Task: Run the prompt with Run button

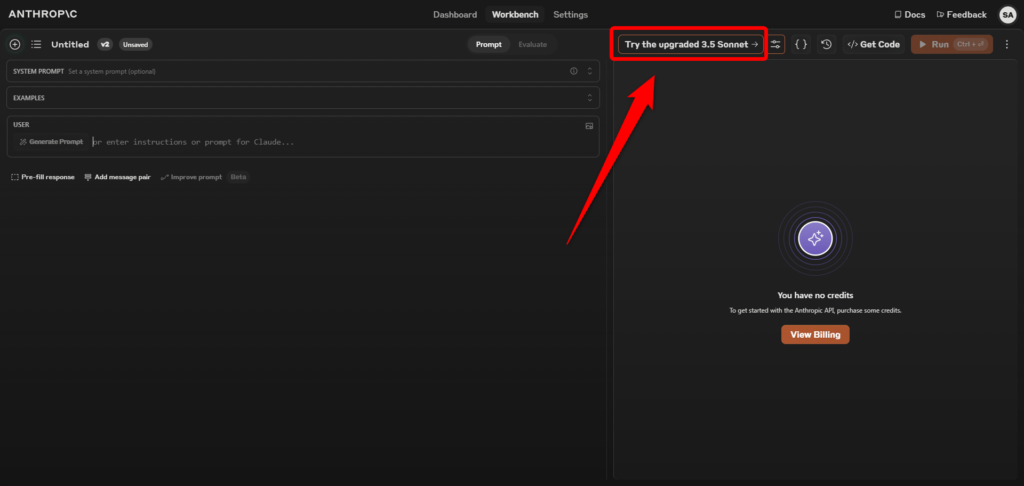Action: point(952,44)
